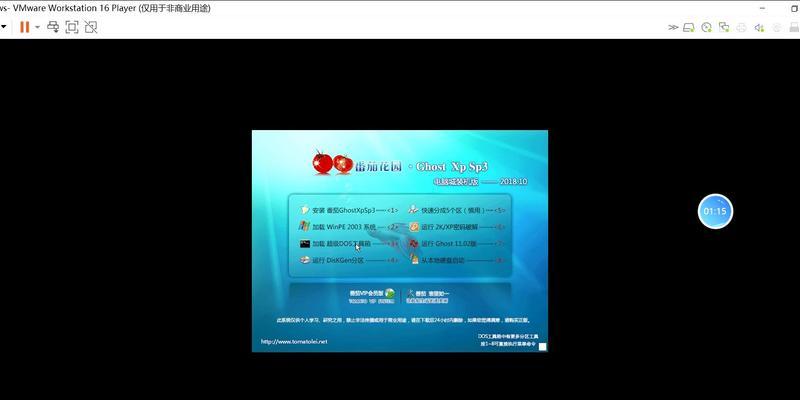Pause the virtual machine with the orange pause button

pyautogui.click(x=24, y=27)
